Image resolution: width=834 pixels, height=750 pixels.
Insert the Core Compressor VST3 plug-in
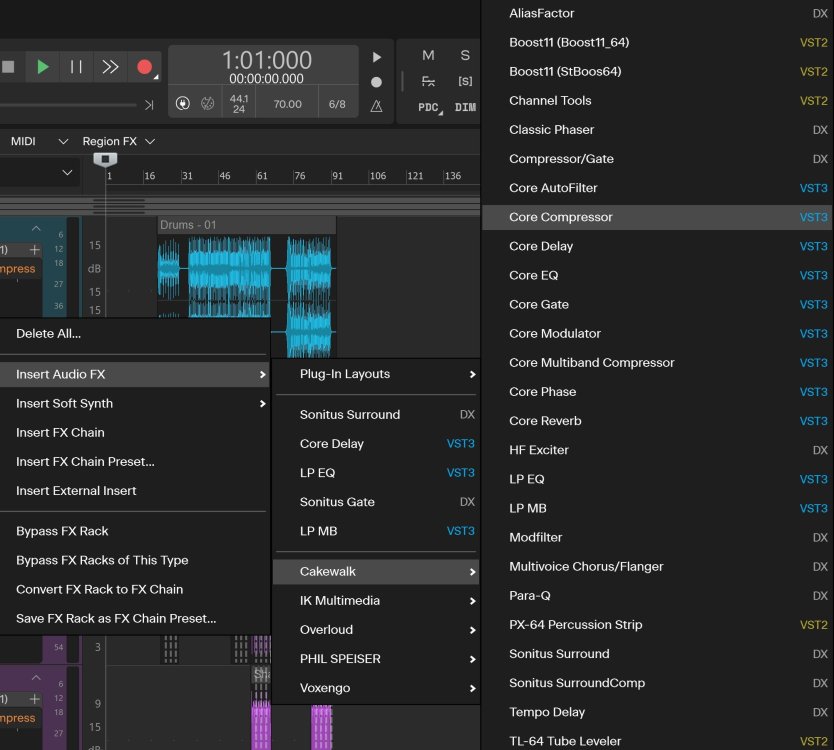tap(657, 218)
